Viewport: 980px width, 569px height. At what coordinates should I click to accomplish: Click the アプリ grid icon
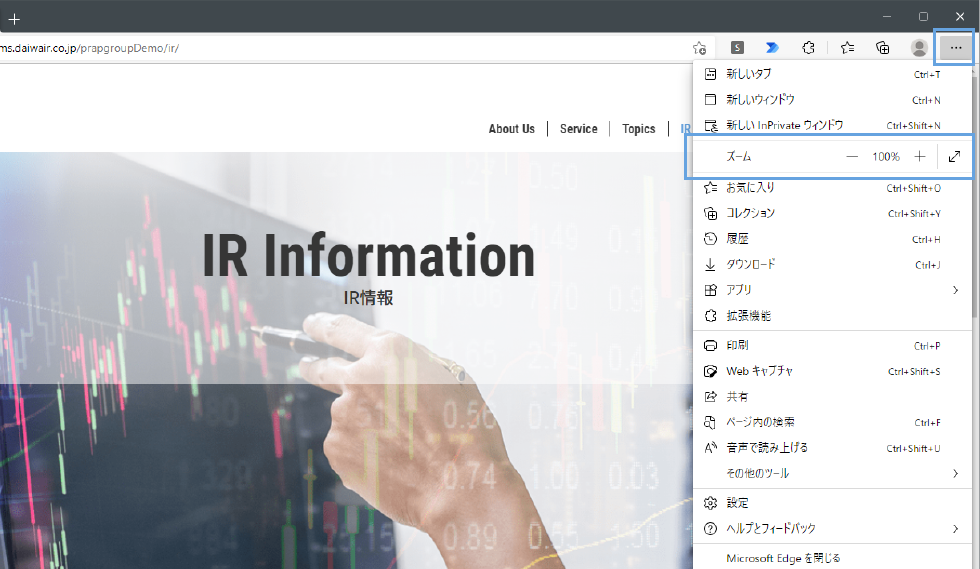[x=710, y=290]
